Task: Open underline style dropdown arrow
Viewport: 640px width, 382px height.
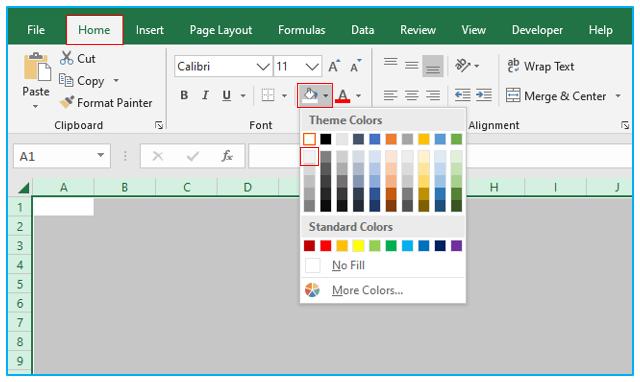Action: pyautogui.click(x=243, y=96)
